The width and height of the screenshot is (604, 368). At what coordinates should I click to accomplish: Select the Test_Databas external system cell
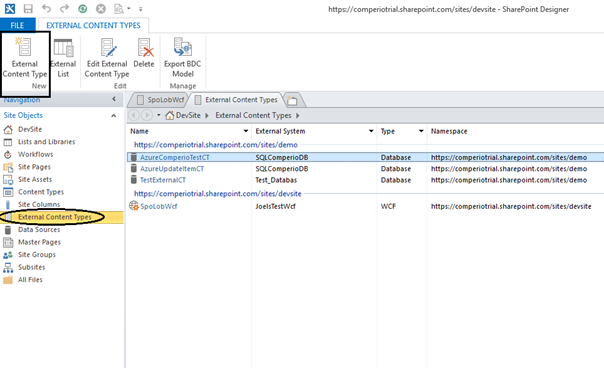tap(276, 180)
